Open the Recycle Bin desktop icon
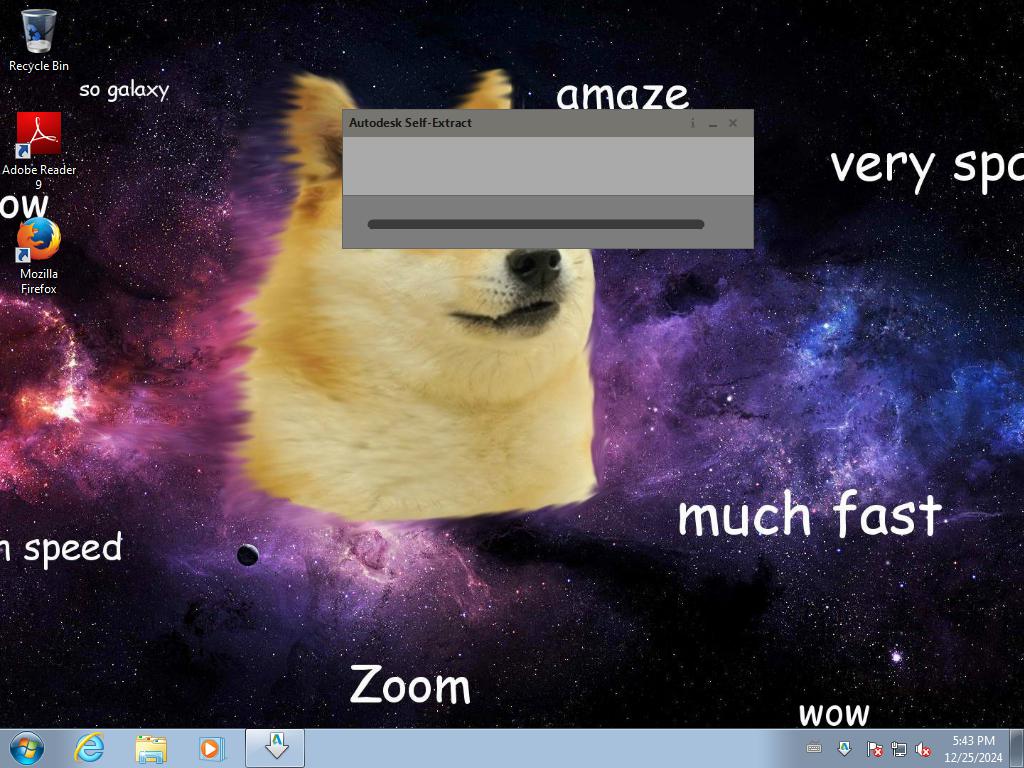This screenshot has height=768, width=1024. click(x=39, y=39)
